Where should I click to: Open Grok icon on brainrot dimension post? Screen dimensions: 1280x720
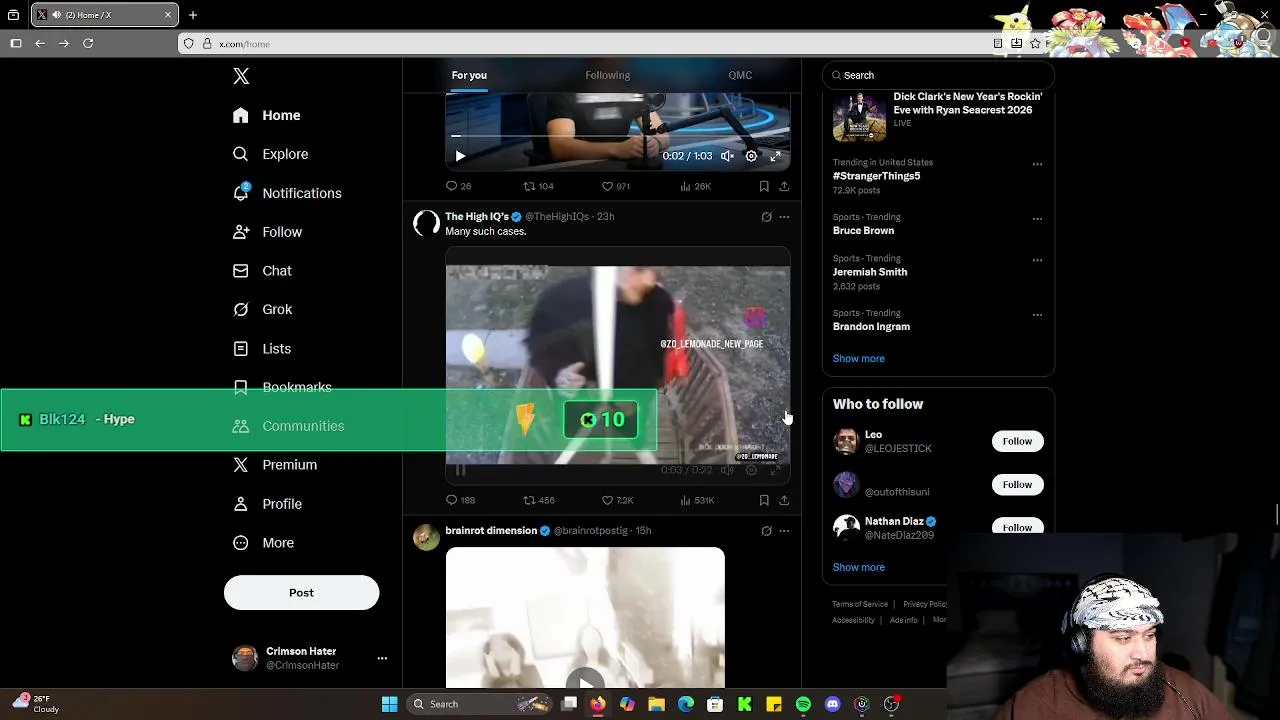(x=766, y=531)
